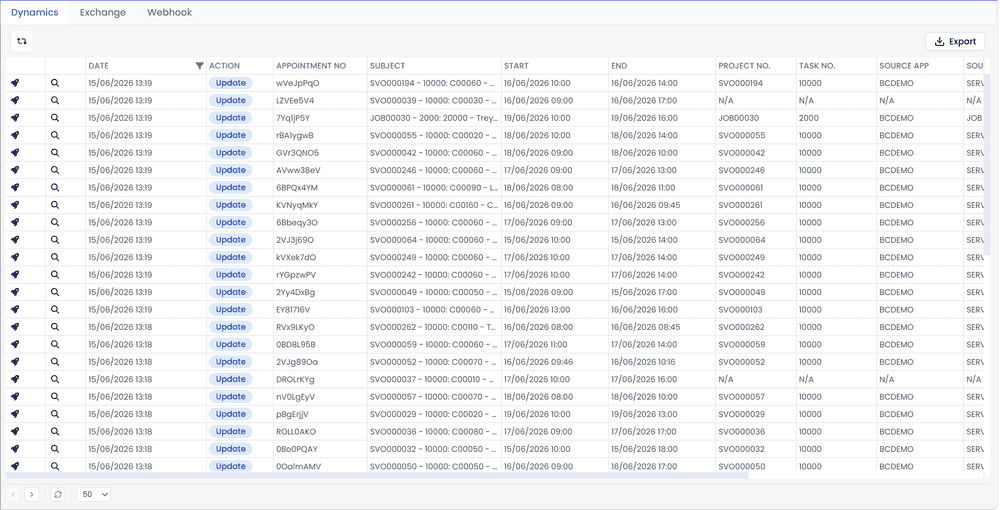Click Update badge in LZVEe5V4 row
The width and height of the screenshot is (1000, 510).
(230, 100)
